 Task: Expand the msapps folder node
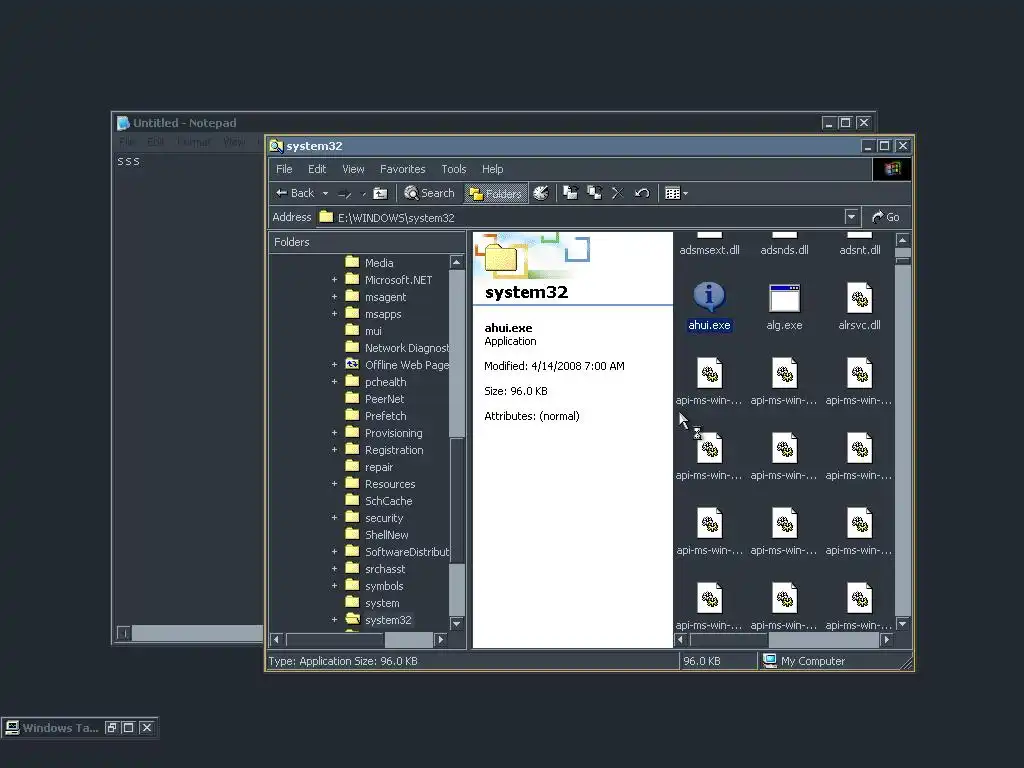click(334, 313)
